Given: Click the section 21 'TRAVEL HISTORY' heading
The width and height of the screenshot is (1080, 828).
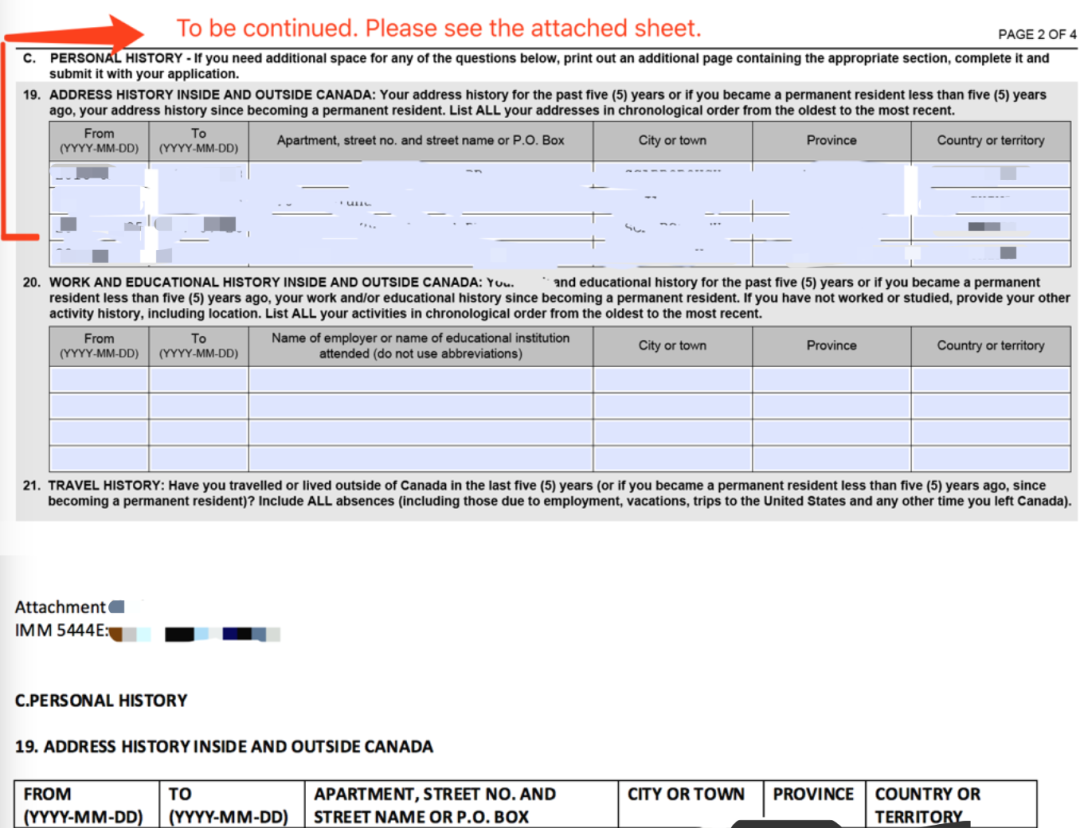Looking at the screenshot, I should tap(98, 485).
